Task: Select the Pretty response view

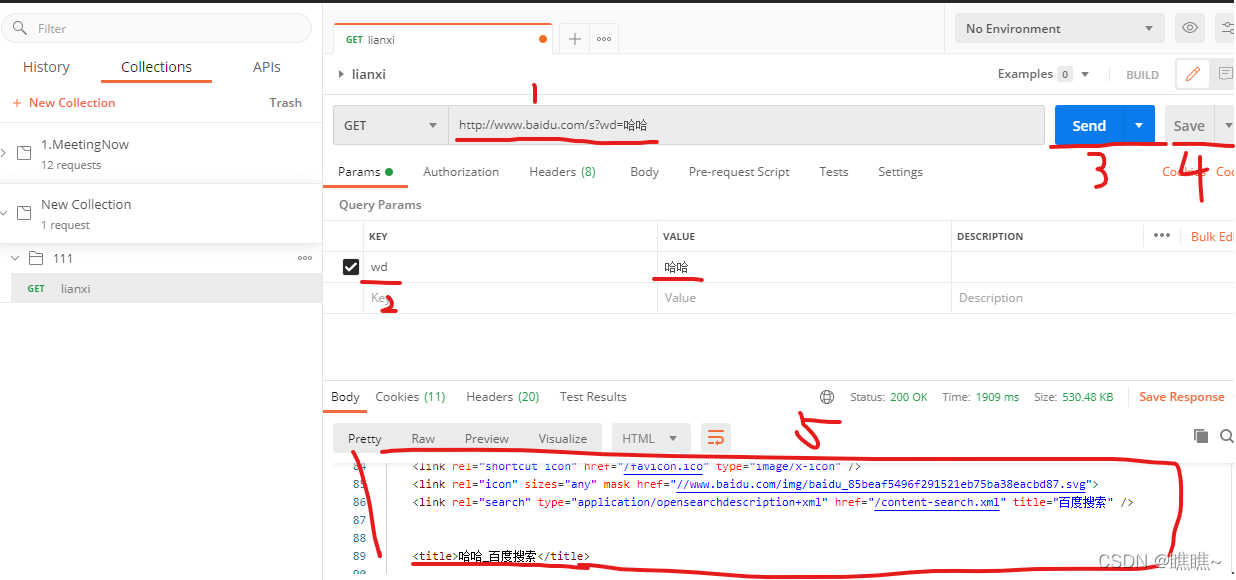Action: click(365, 438)
